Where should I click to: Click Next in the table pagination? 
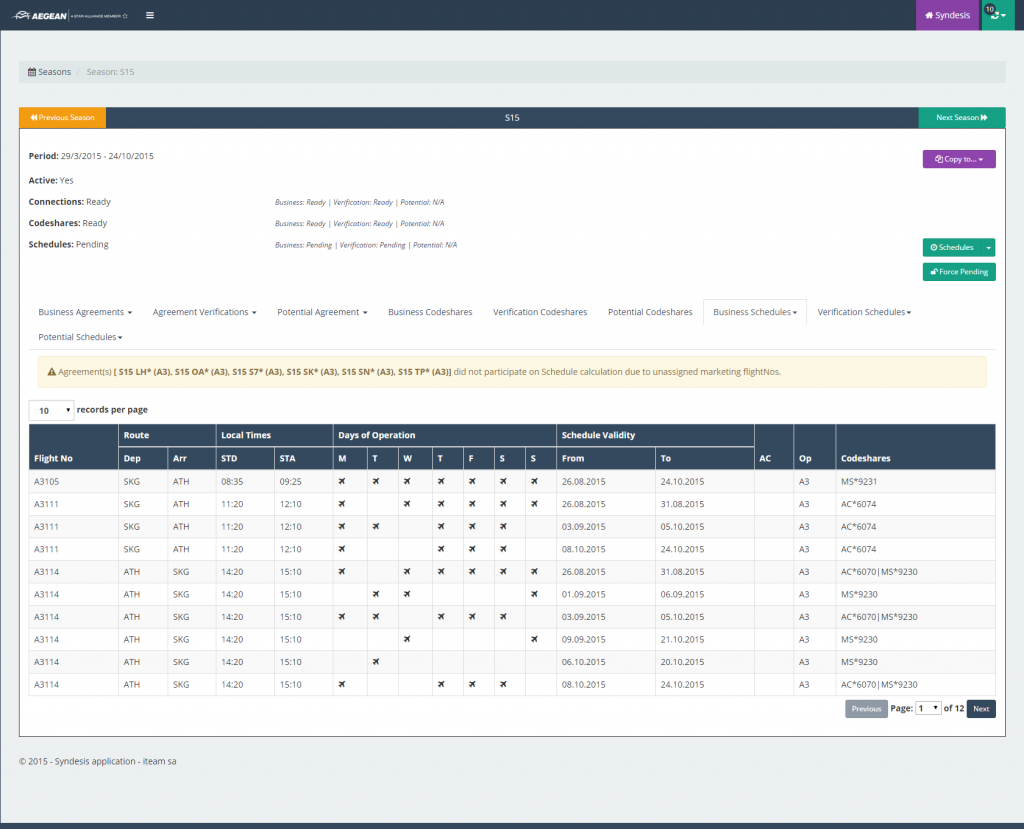pyautogui.click(x=980, y=708)
